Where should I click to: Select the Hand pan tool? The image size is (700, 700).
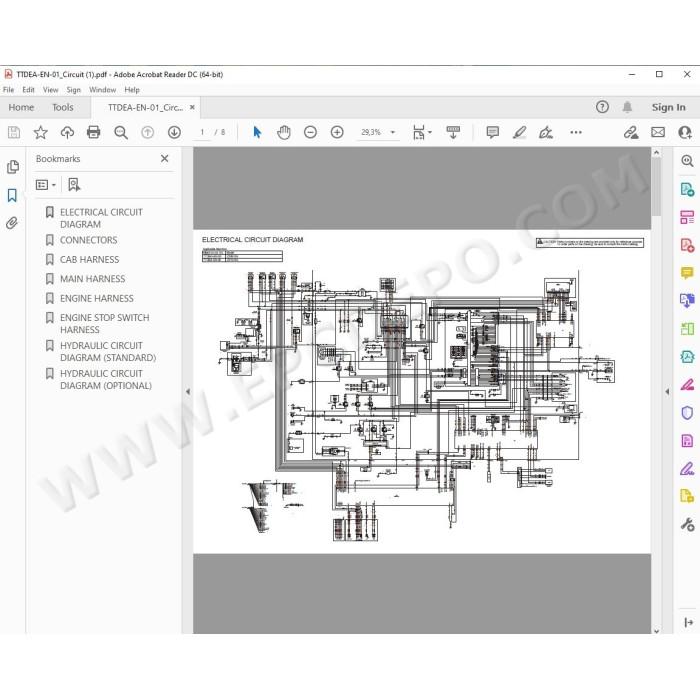point(283,132)
